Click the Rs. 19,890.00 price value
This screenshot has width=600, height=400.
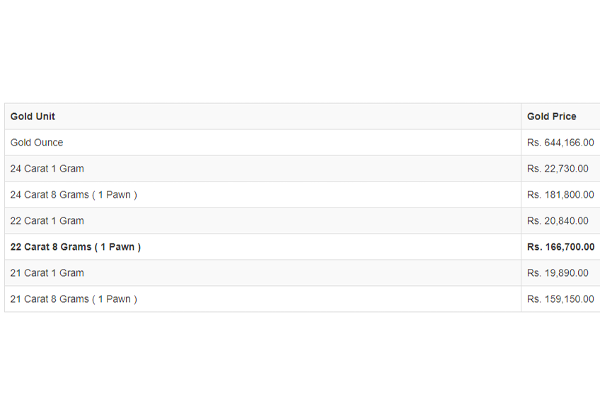(557, 273)
